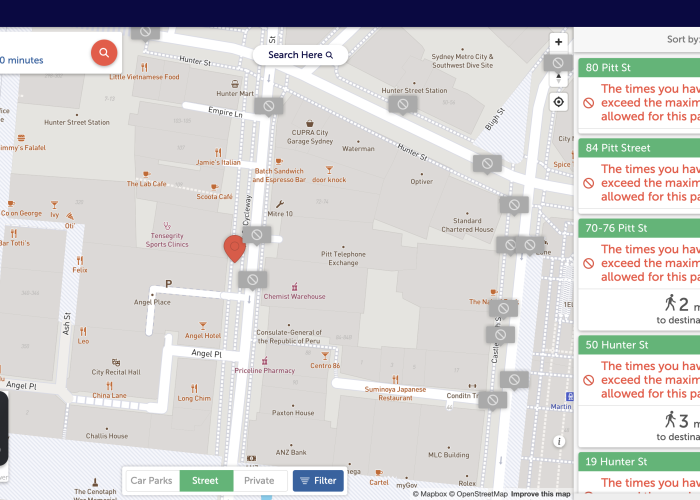Click the Hunter Mart store icon
This screenshot has width=700, height=500.
coord(235,84)
